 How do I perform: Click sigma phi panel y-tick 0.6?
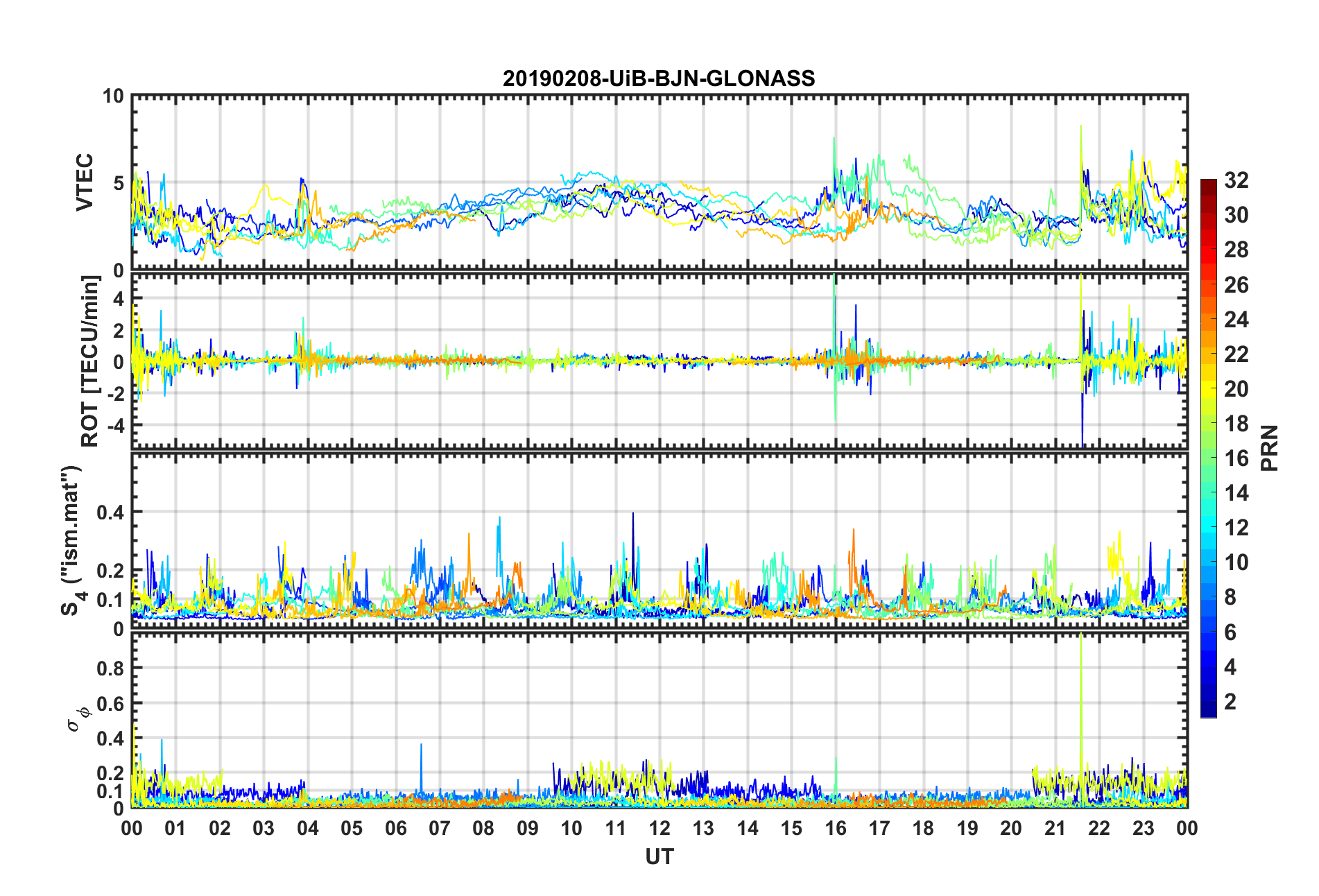110,704
